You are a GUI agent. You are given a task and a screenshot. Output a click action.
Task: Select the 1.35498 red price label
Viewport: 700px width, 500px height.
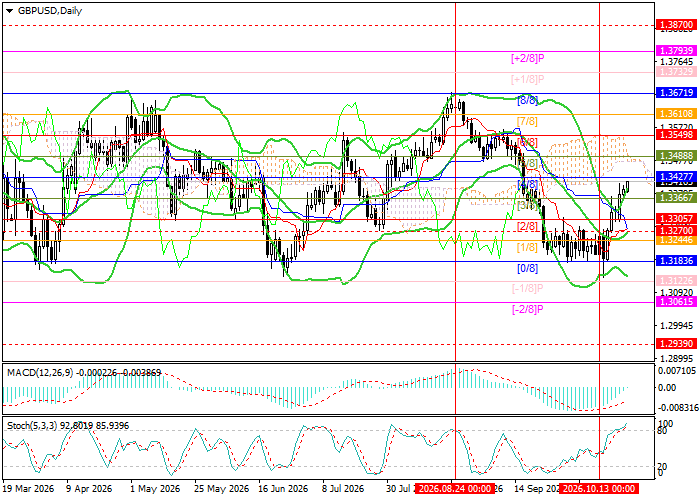[x=677, y=135]
